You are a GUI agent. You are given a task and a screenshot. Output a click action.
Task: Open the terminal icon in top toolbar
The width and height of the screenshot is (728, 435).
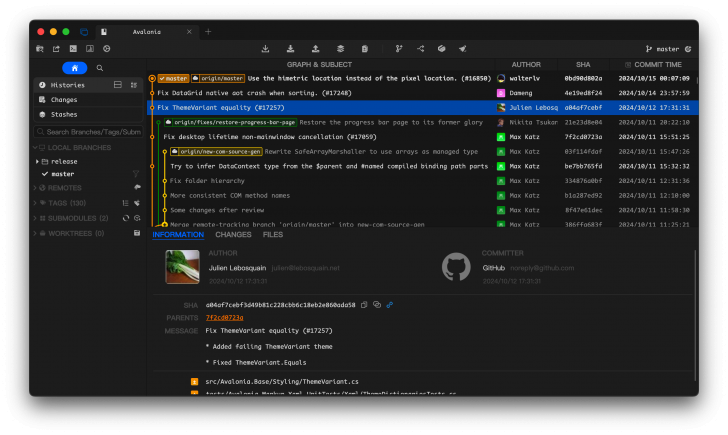(x=73, y=49)
